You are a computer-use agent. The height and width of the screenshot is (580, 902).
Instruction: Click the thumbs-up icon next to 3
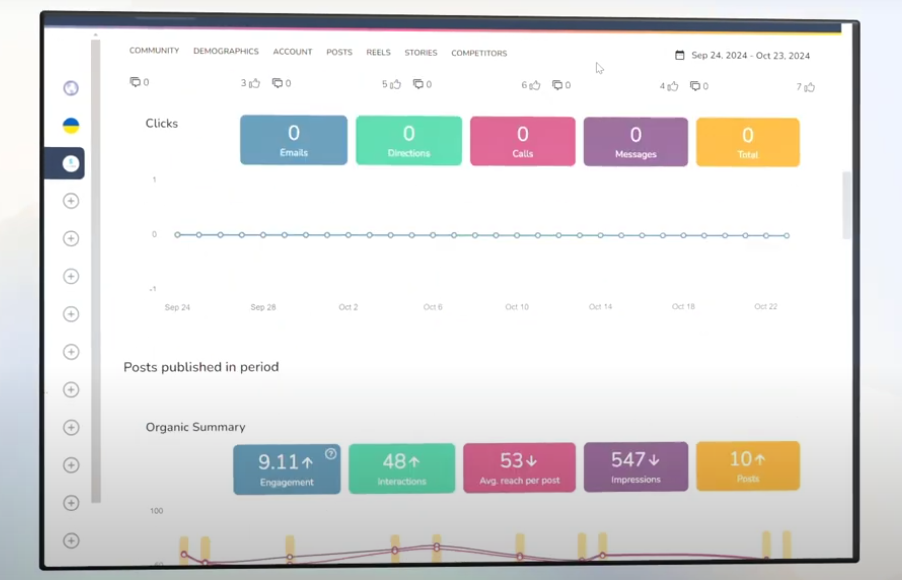coord(256,85)
